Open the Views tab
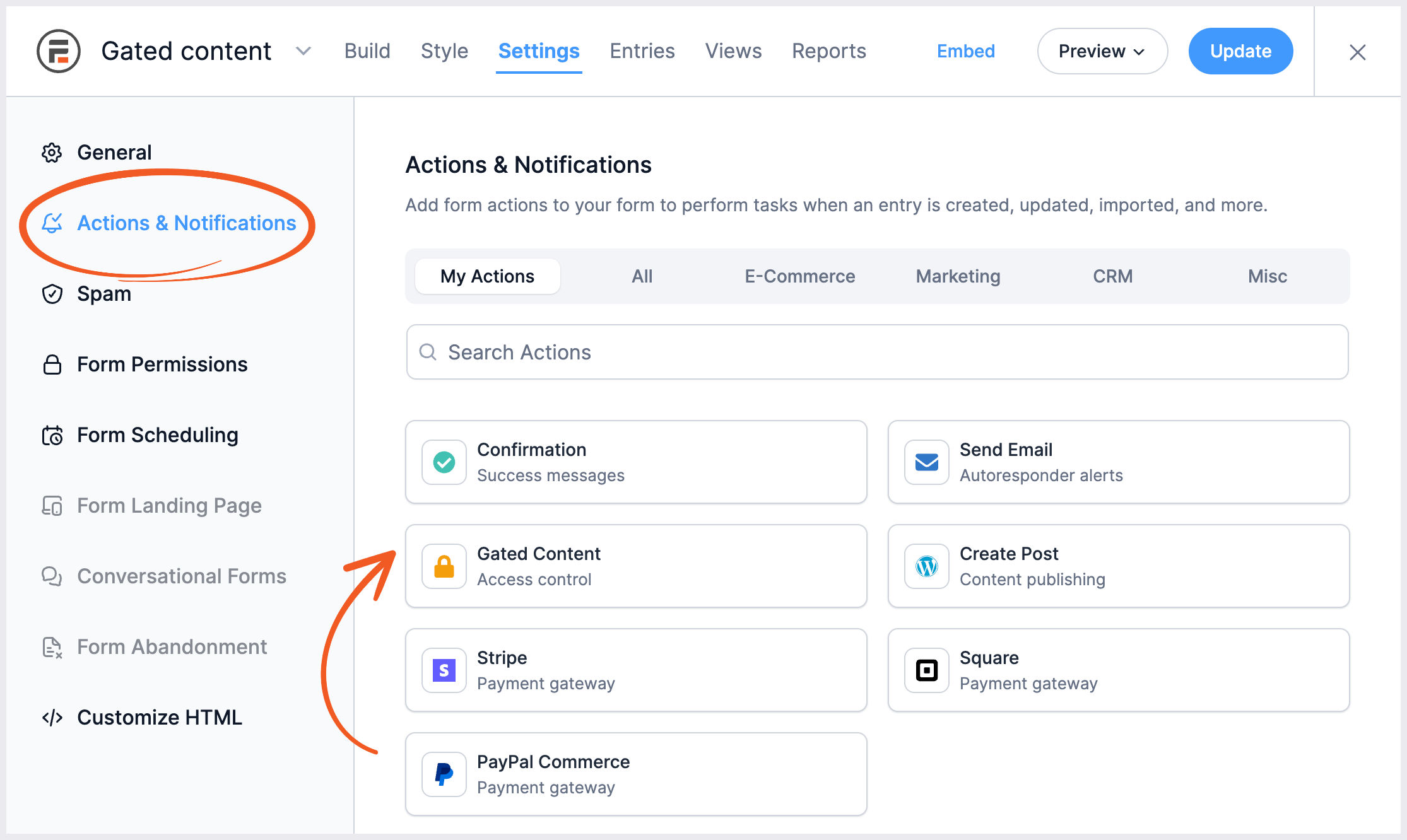This screenshot has width=1407, height=840. point(733,51)
